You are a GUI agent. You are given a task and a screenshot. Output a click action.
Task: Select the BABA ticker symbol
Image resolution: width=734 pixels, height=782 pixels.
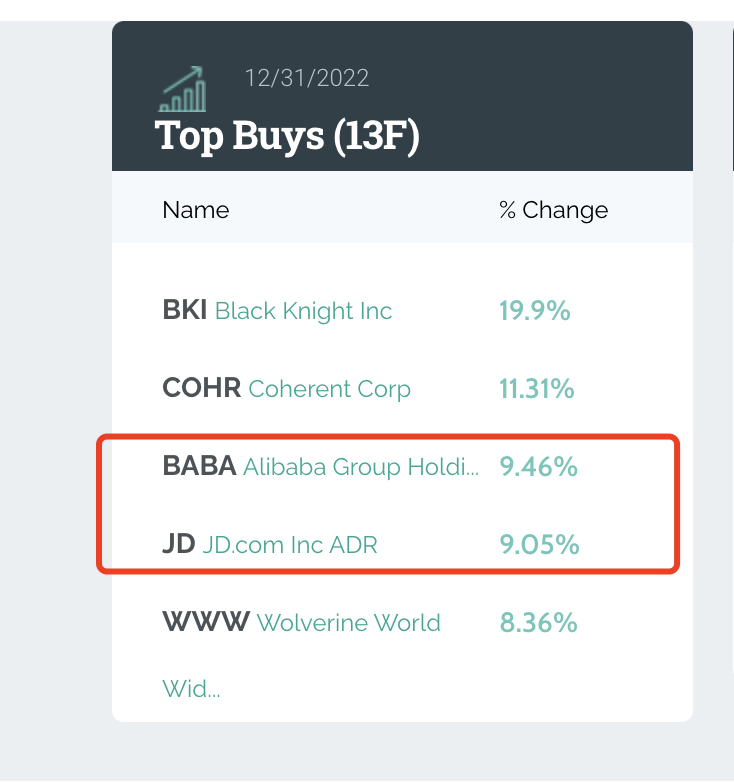[x=199, y=467]
